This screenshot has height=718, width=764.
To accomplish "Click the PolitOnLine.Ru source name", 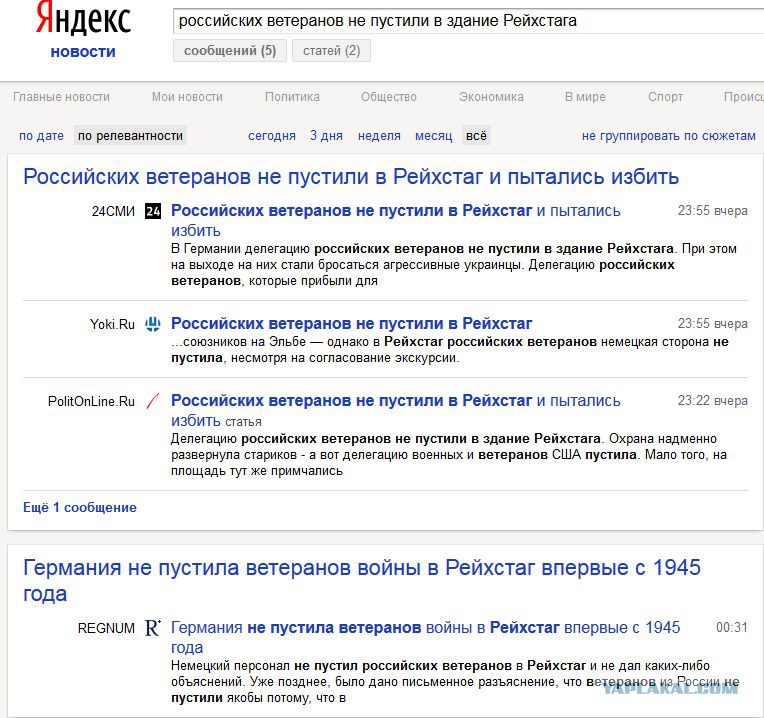I will (x=91, y=401).
